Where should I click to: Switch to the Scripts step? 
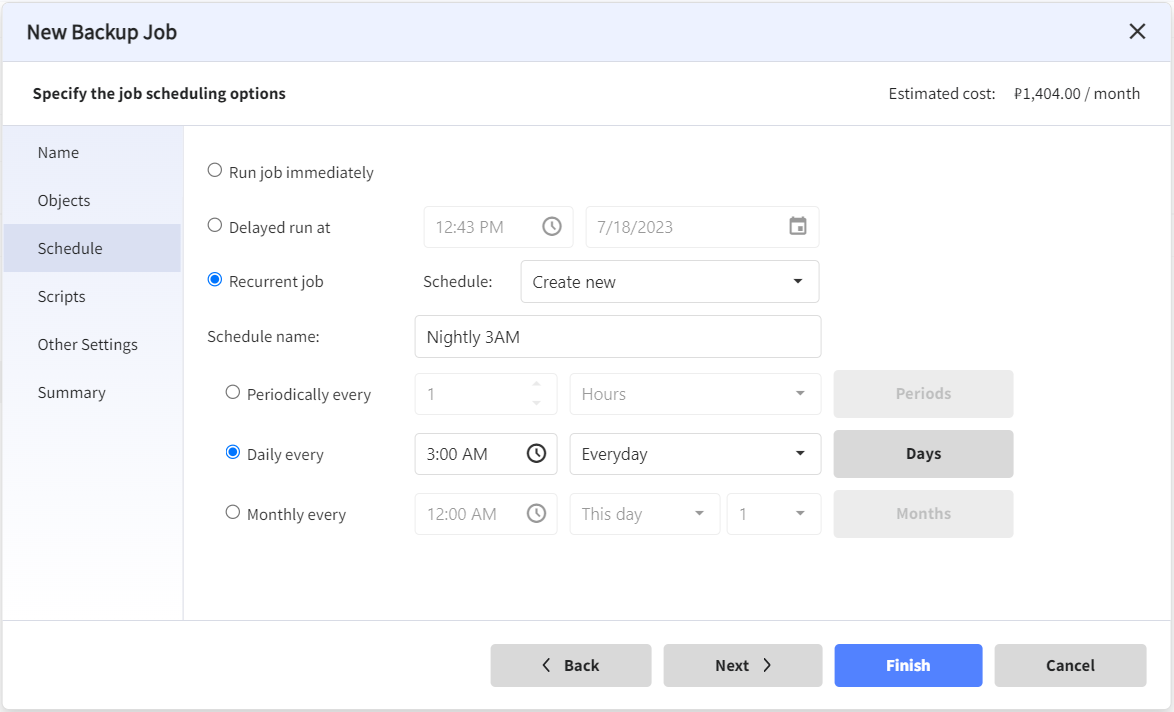click(61, 297)
